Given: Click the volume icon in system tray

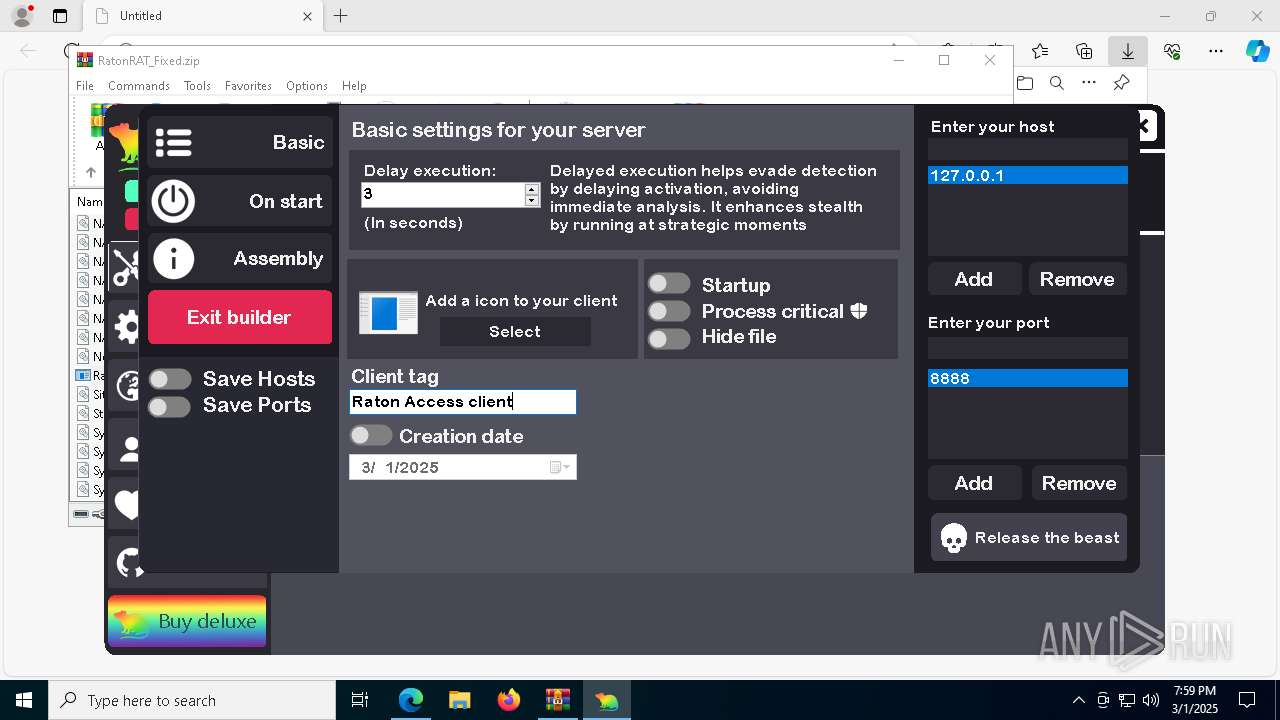Looking at the screenshot, I should (1151, 700).
